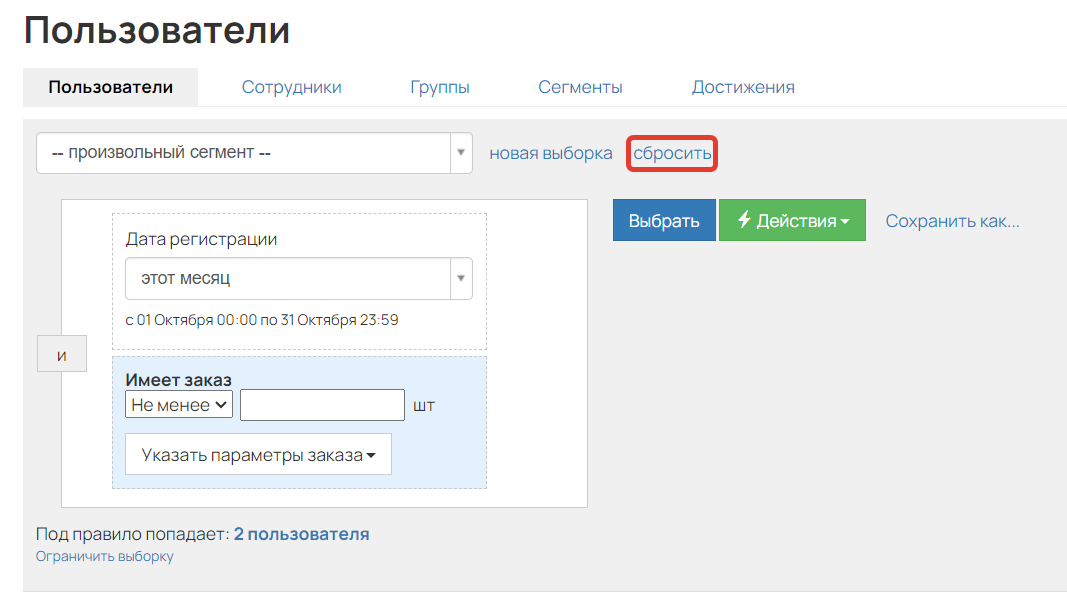
Task: Open the этот месяц date dropdown
Action: pyautogui.click(x=299, y=278)
